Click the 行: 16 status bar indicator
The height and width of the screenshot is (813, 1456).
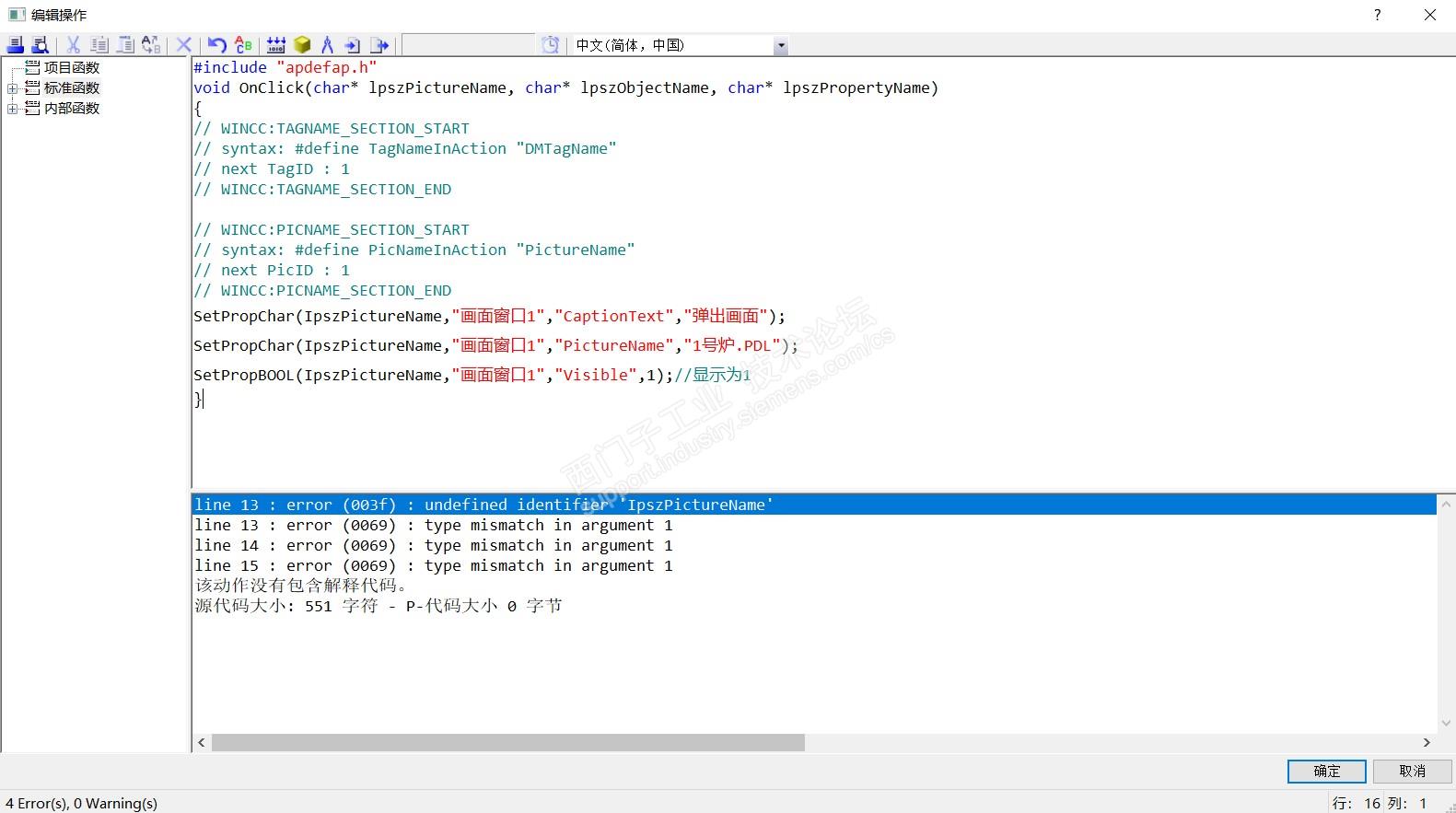(1357, 803)
